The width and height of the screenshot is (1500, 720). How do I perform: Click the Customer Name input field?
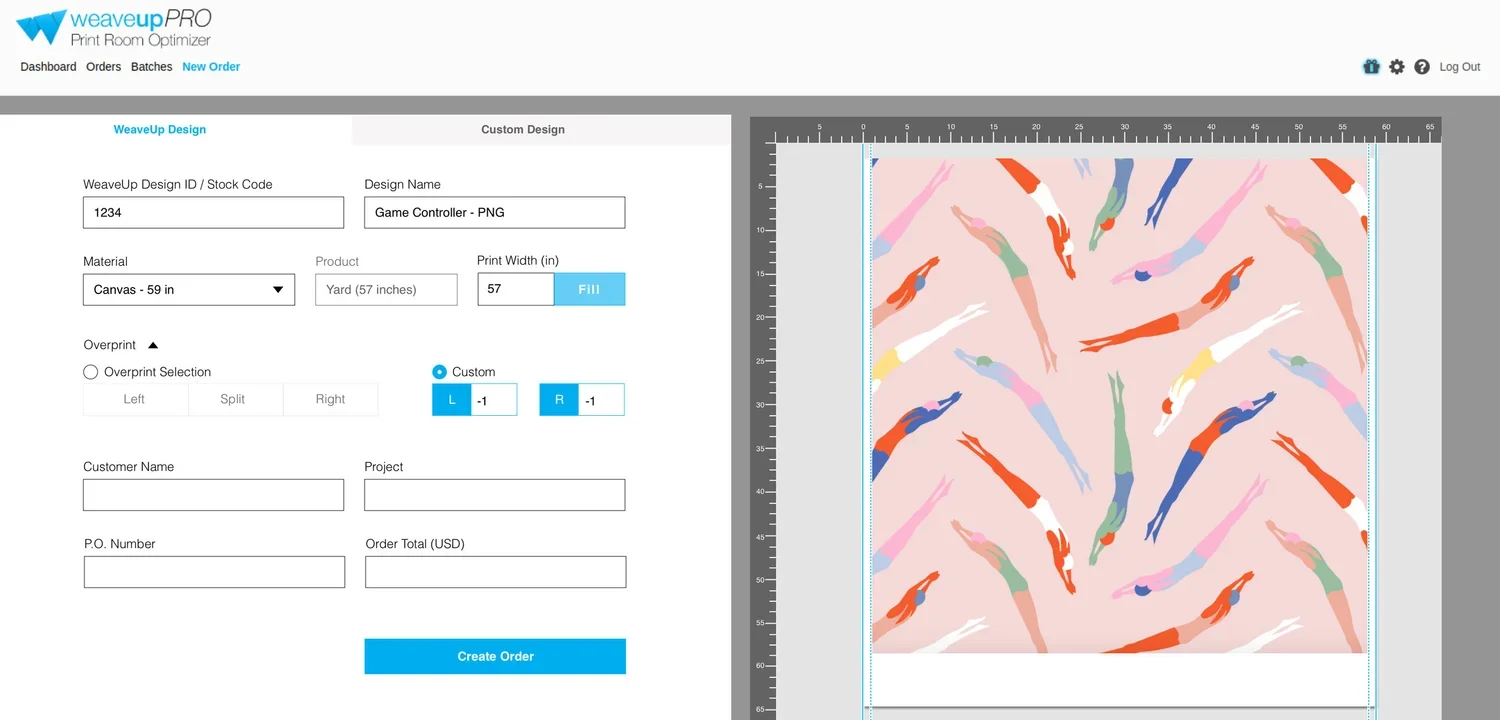pos(213,494)
